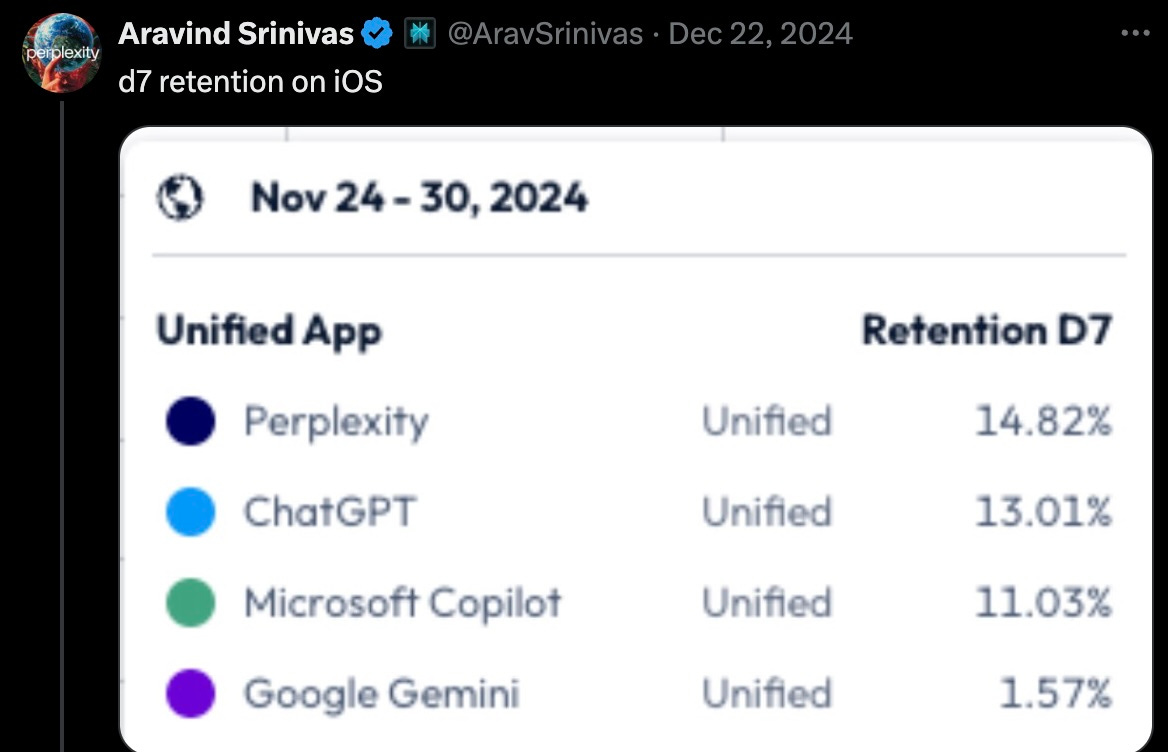This screenshot has height=752, width=1168.
Task: Click Microsoft Copilot's 11.03% retention value
Action: coord(1044,603)
